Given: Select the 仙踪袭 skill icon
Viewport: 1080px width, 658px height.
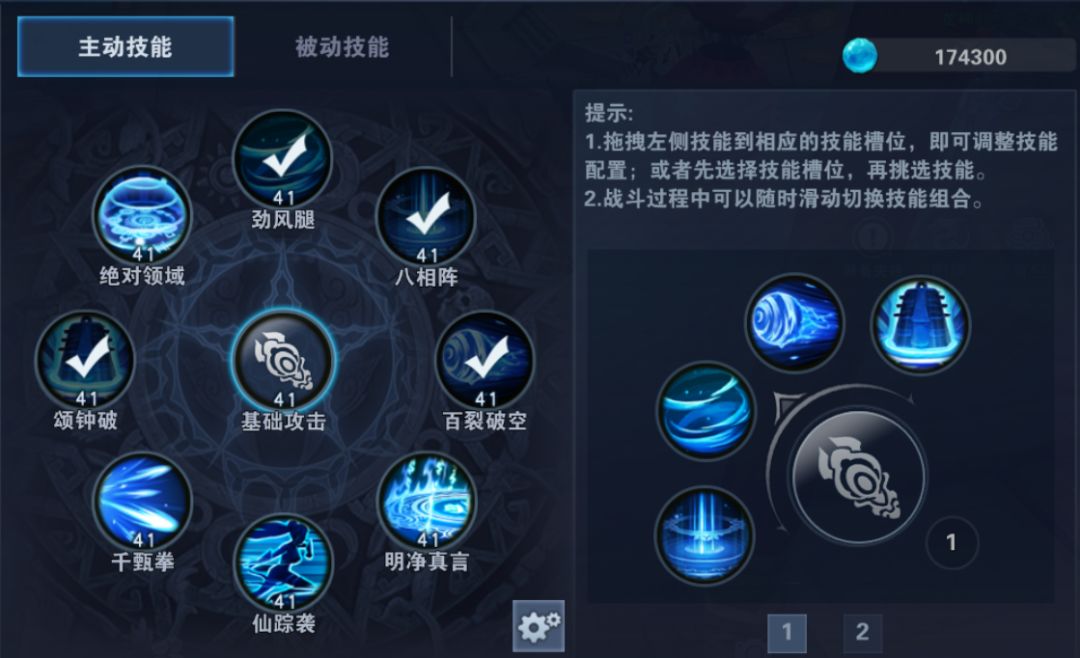Looking at the screenshot, I should coord(283,564).
